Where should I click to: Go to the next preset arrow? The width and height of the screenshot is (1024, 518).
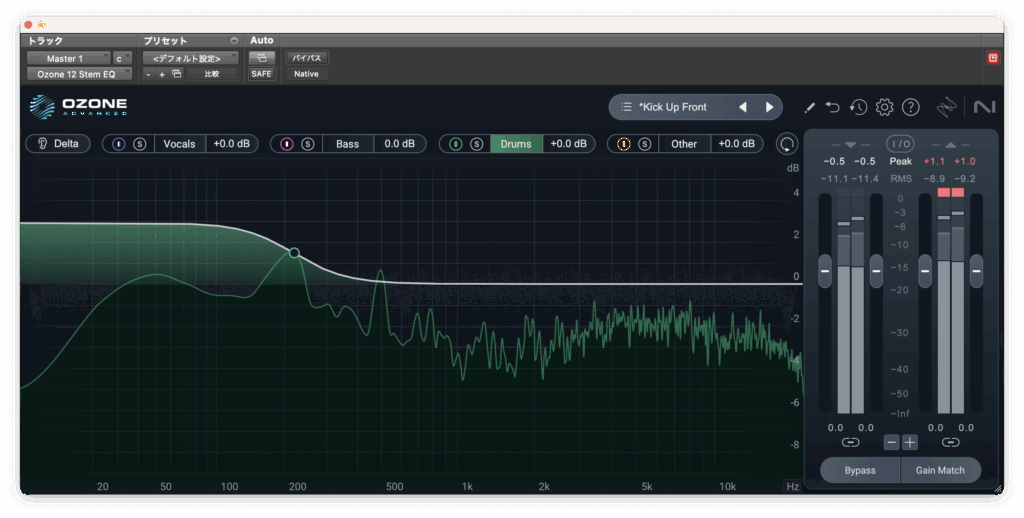point(769,107)
